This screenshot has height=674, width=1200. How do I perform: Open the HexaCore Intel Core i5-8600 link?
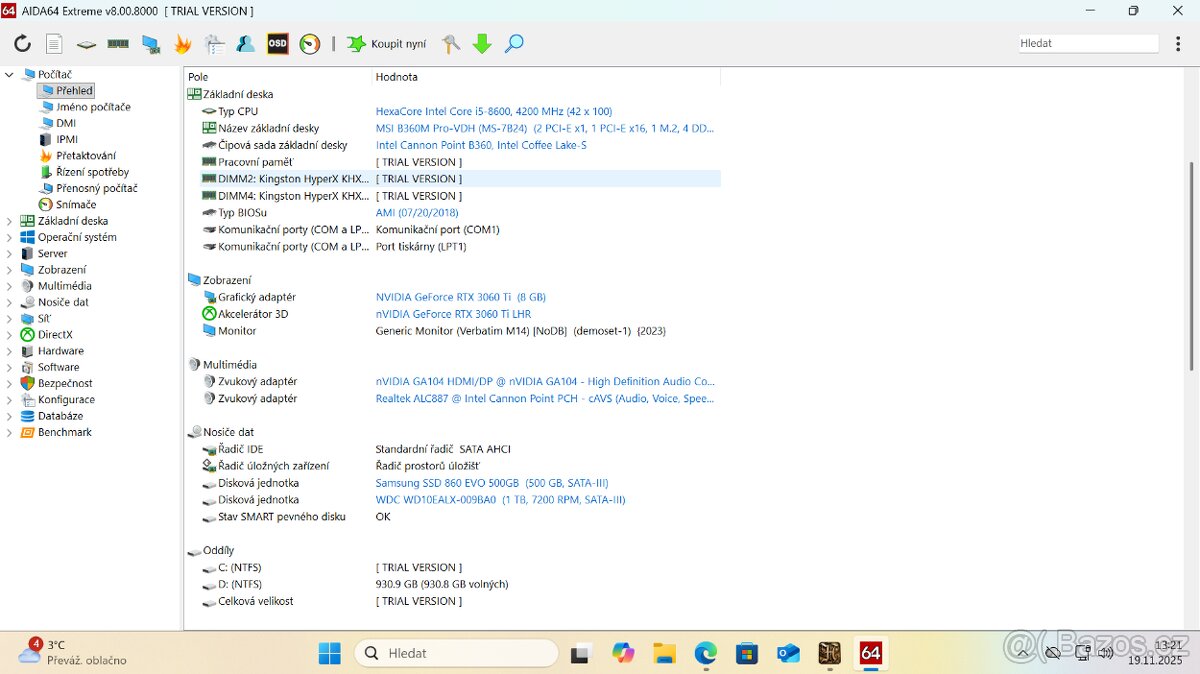pyautogui.click(x=493, y=111)
